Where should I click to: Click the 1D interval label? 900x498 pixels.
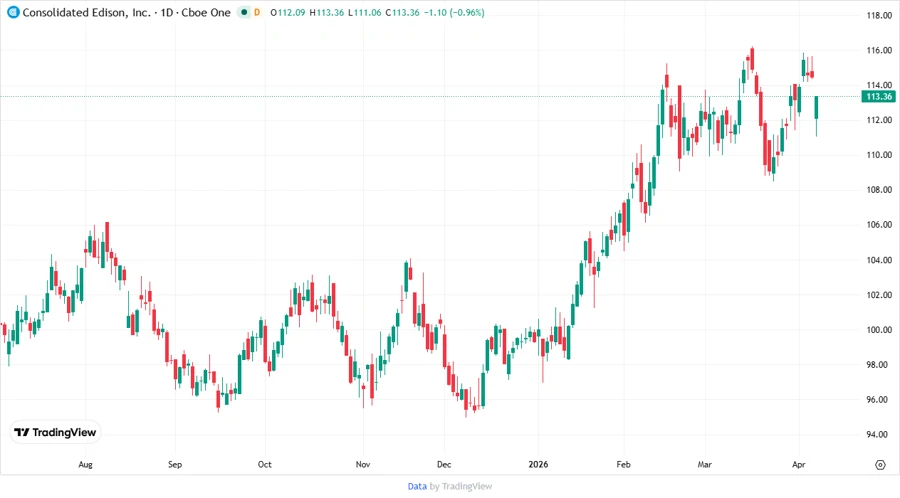pos(167,13)
